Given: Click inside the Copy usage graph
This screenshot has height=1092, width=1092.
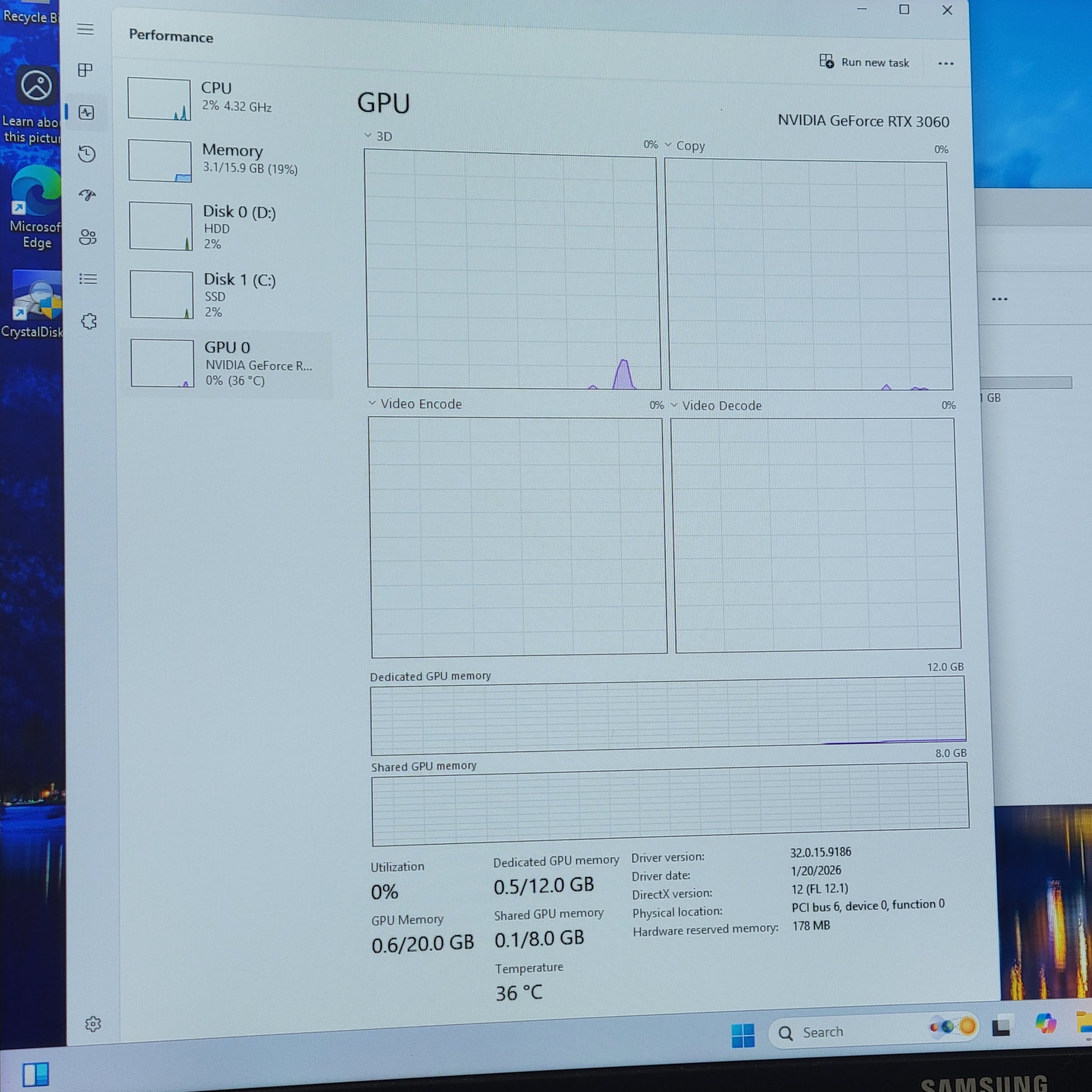Looking at the screenshot, I should [808, 275].
